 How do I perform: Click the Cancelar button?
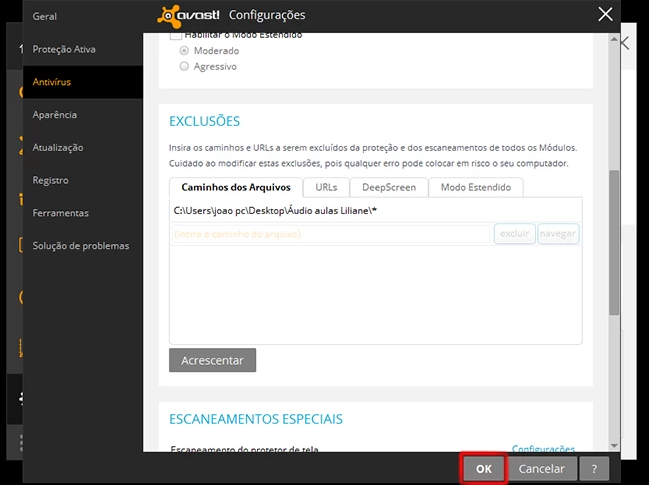541,469
